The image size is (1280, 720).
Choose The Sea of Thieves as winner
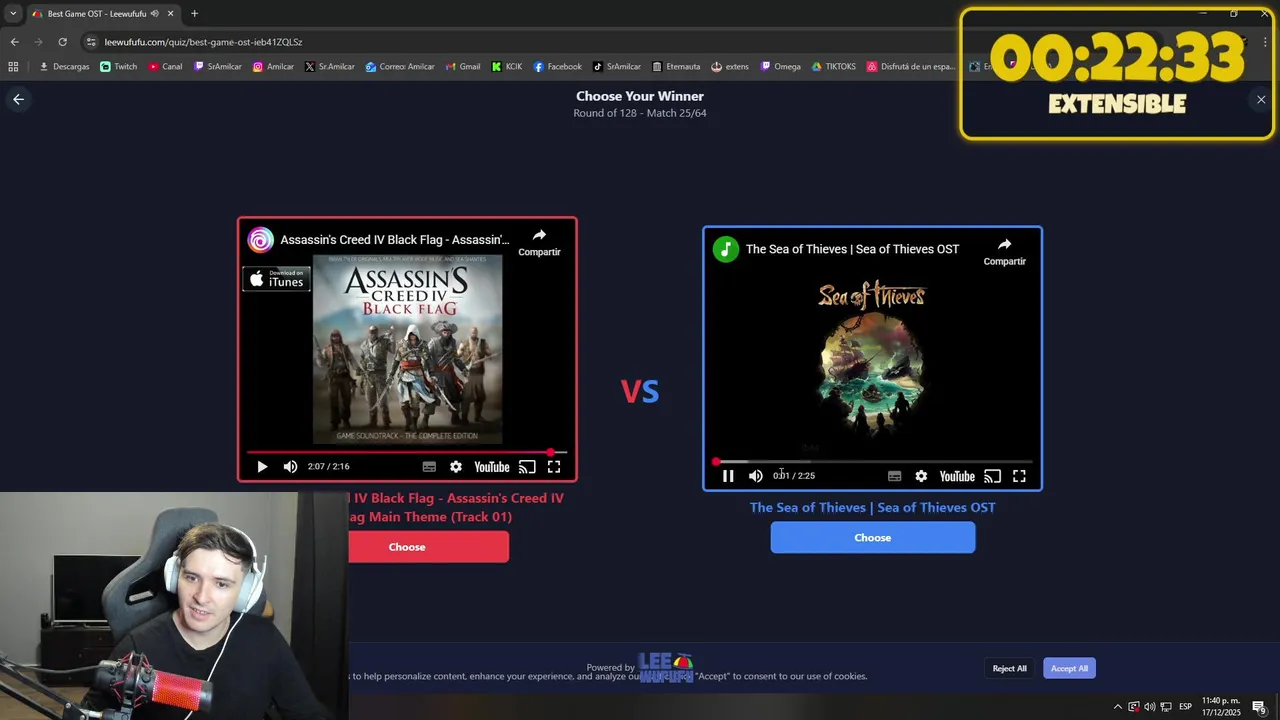click(x=873, y=538)
